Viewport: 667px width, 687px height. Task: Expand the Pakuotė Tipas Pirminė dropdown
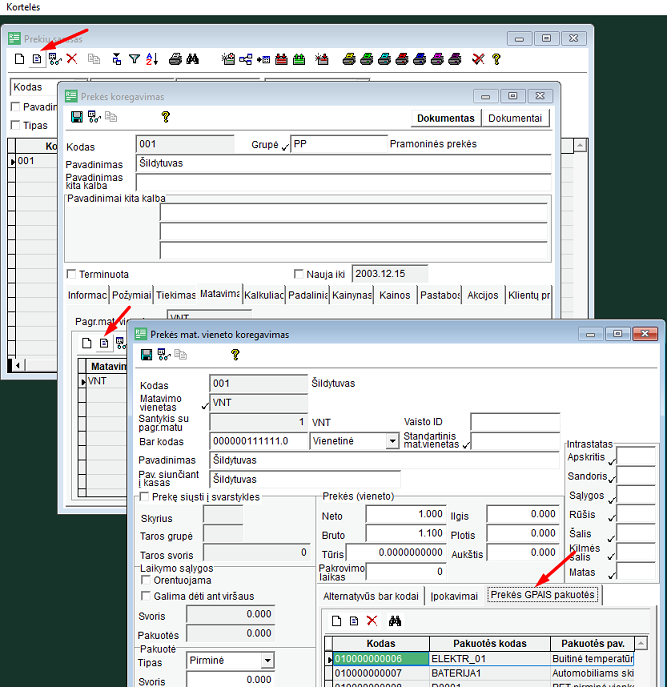pyautogui.click(x=267, y=661)
